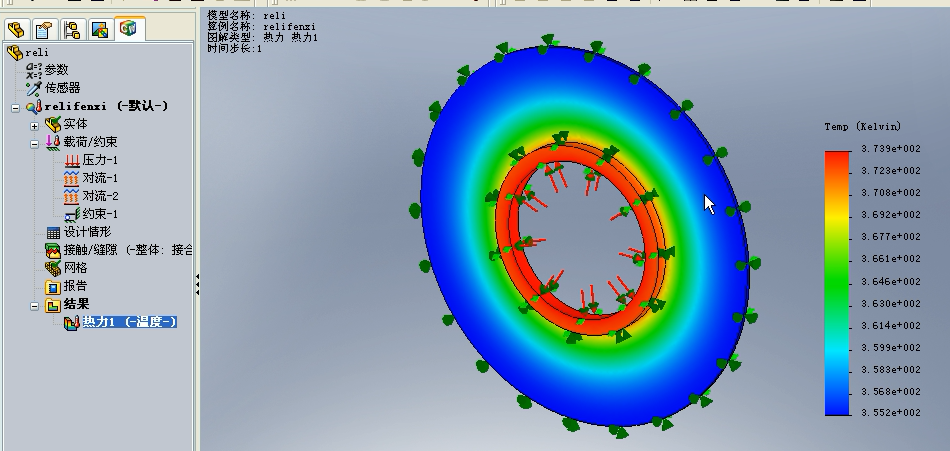Select 约束-1 in the tree
Viewport: 950px width, 451px height.
tap(101, 213)
